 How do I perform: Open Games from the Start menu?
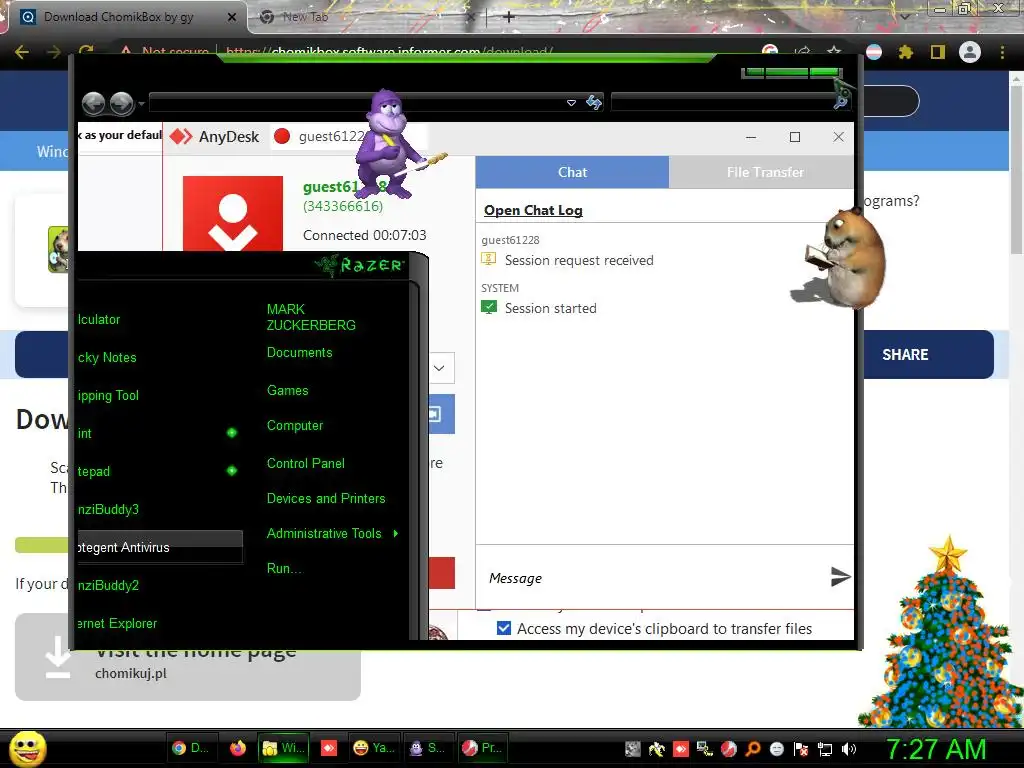point(287,391)
